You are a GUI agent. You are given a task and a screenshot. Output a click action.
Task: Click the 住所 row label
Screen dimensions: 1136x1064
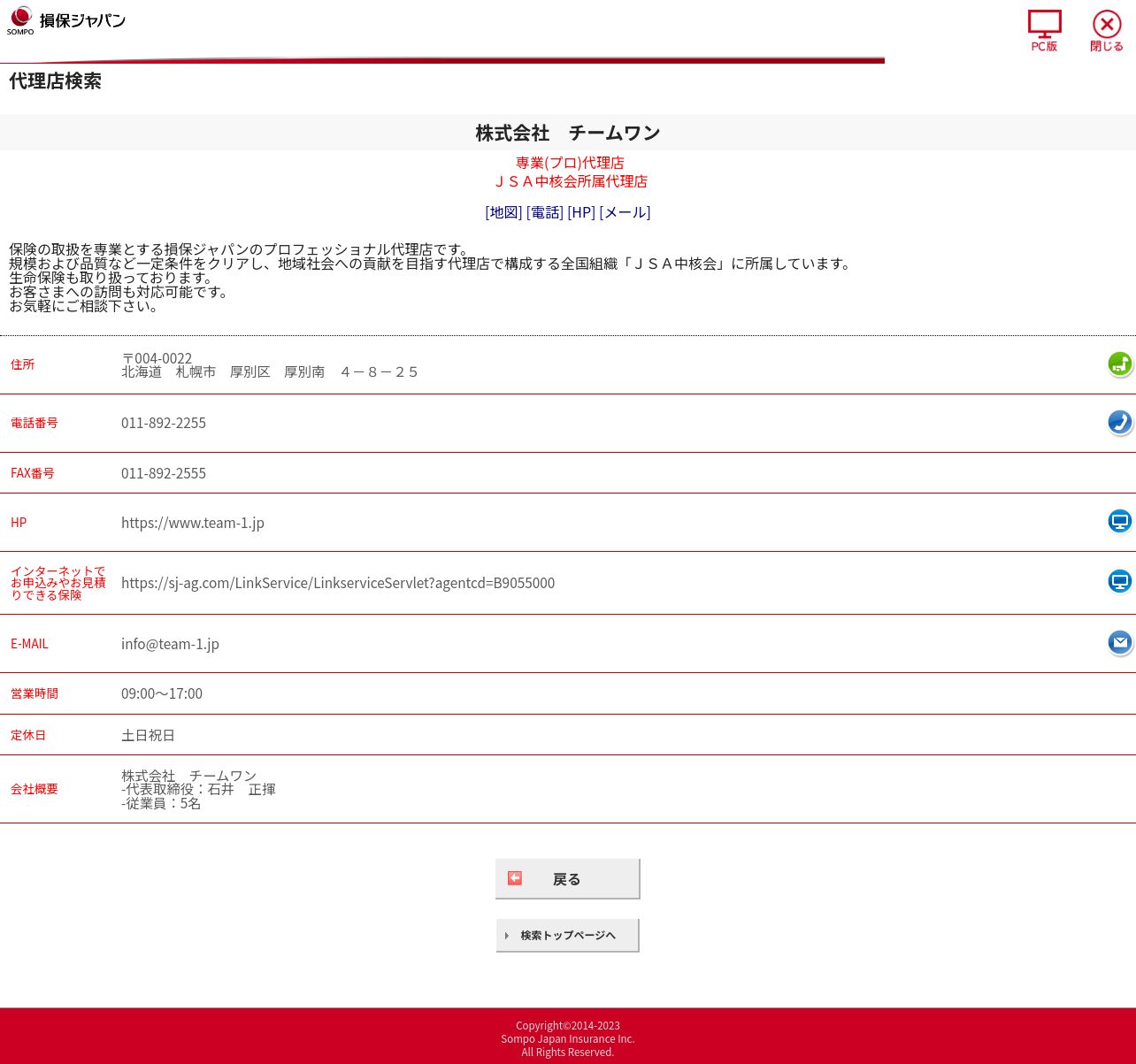[x=22, y=364]
